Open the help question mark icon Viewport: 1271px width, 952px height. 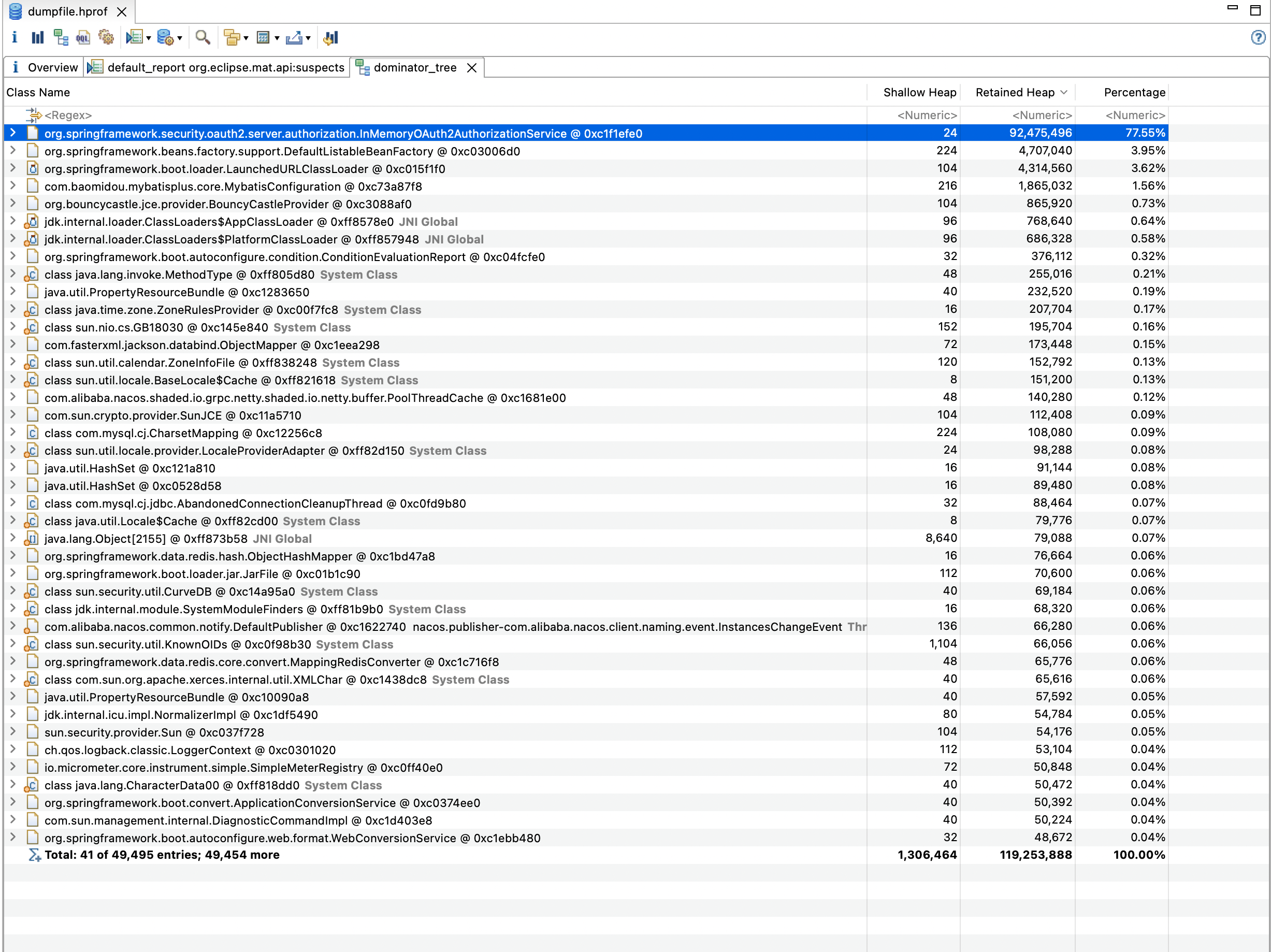(1258, 38)
